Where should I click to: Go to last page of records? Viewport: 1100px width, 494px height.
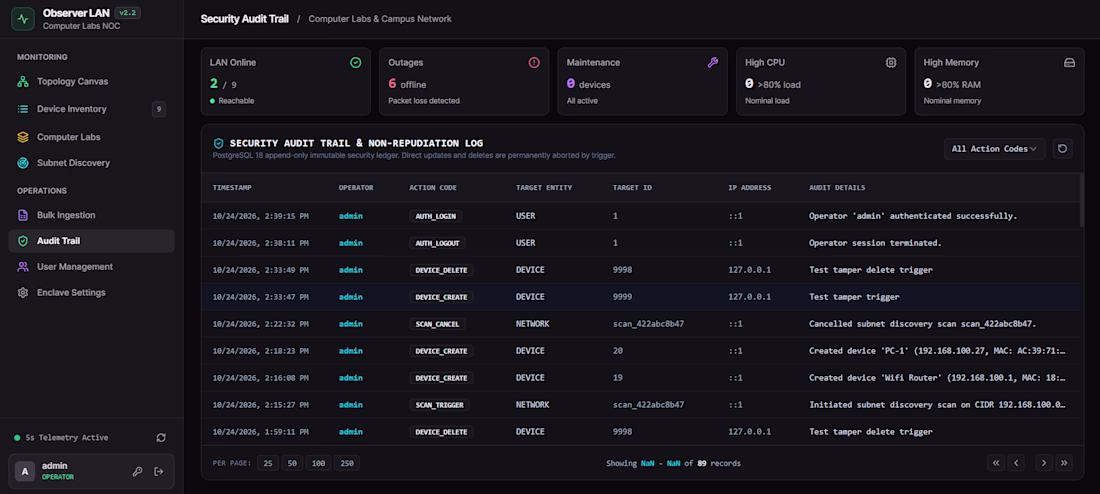[x=1064, y=463]
